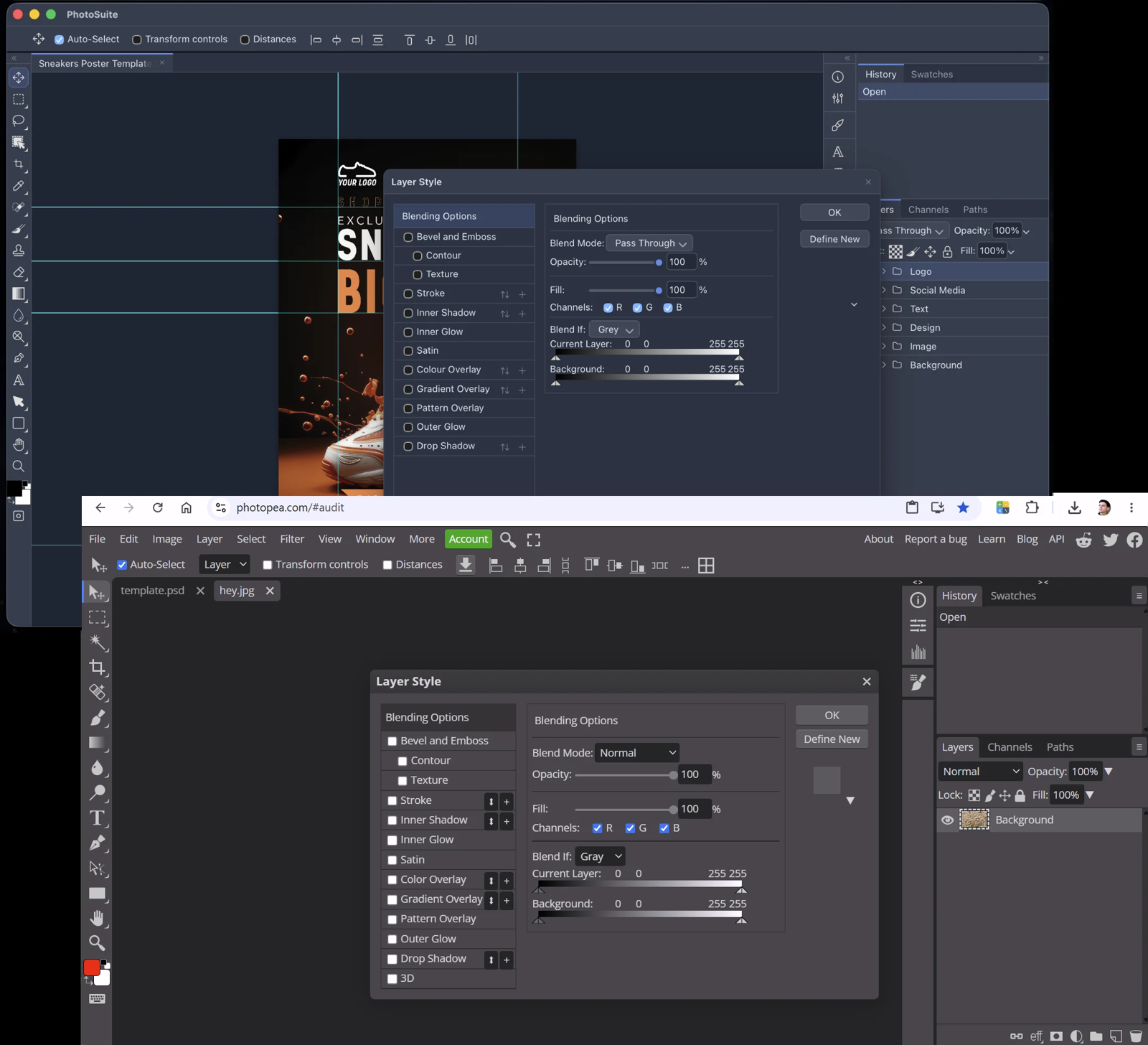Open the Filter menu in Photopea
The height and width of the screenshot is (1045, 1148).
292,539
